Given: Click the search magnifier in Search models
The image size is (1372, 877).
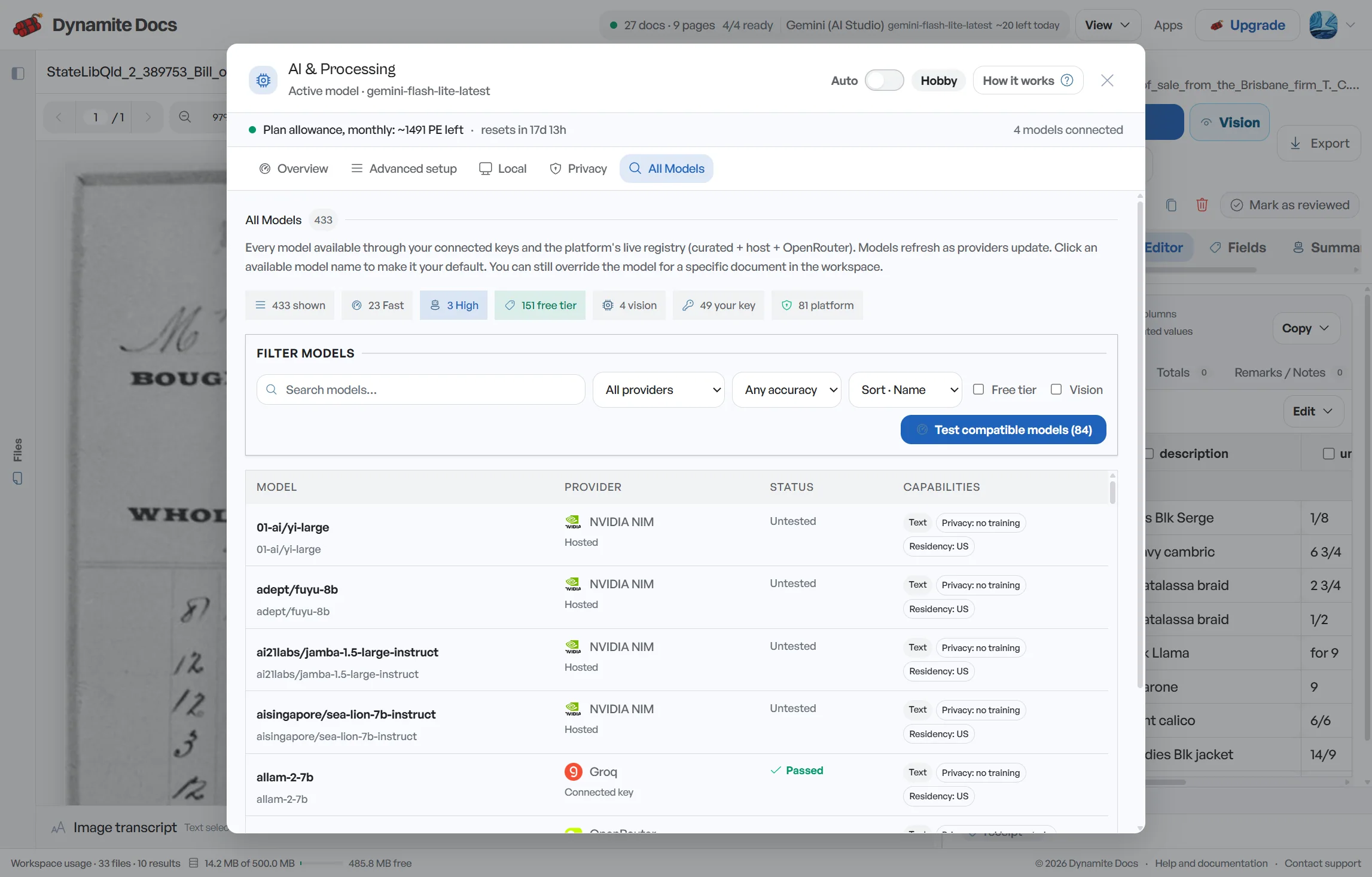Looking at the screenshot, I should 272,390.
